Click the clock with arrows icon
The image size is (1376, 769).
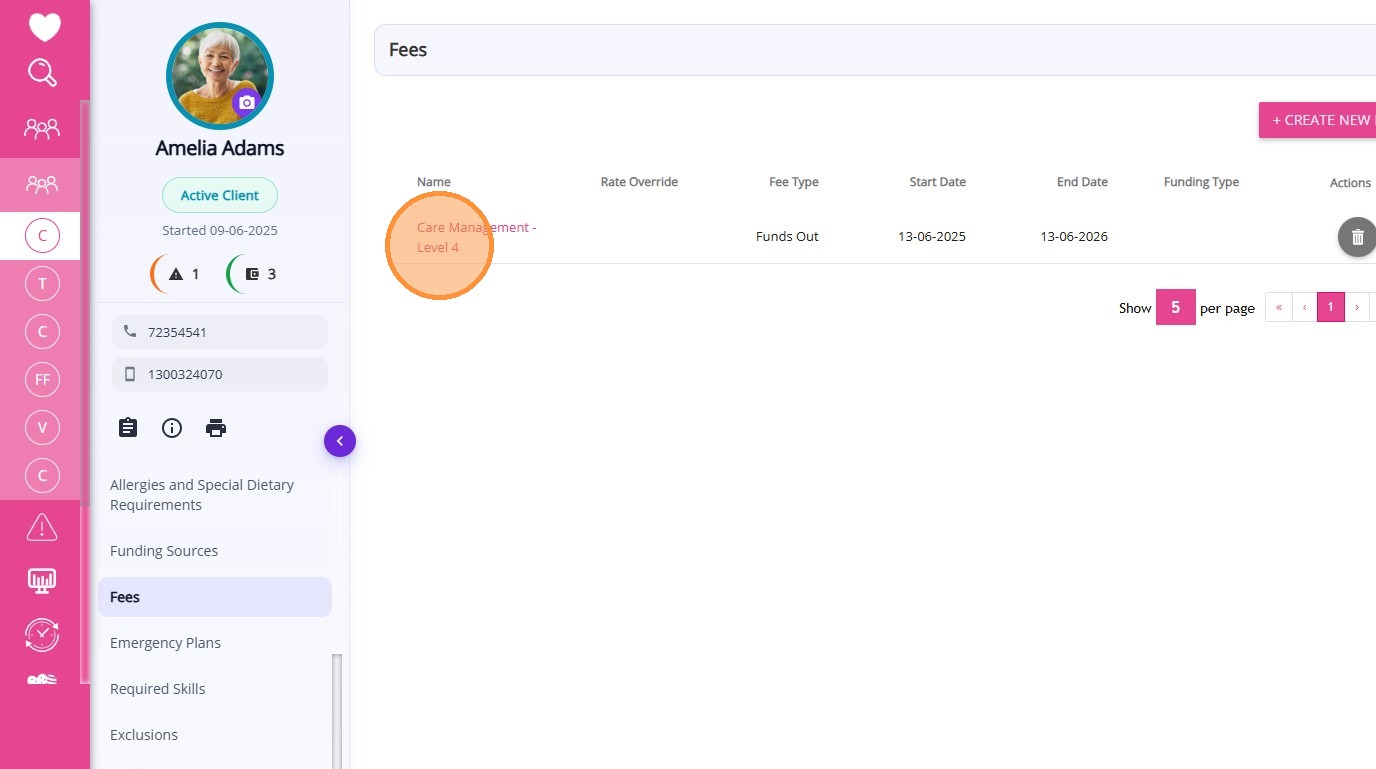pos(42,634)
